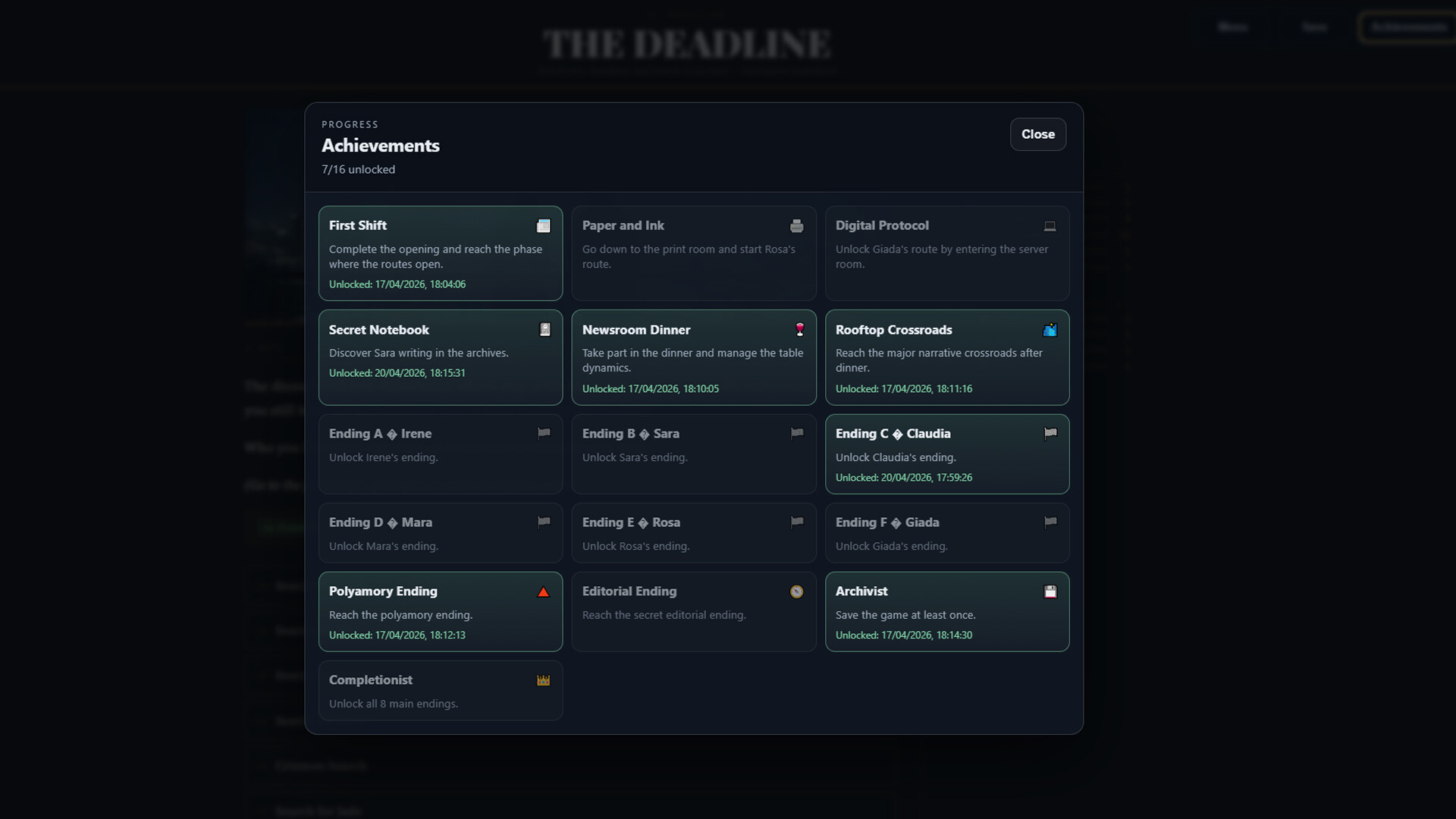Screen dimensions: 1456x819
Task: Click the Polyamory Ending title
Action: (383, 591)
